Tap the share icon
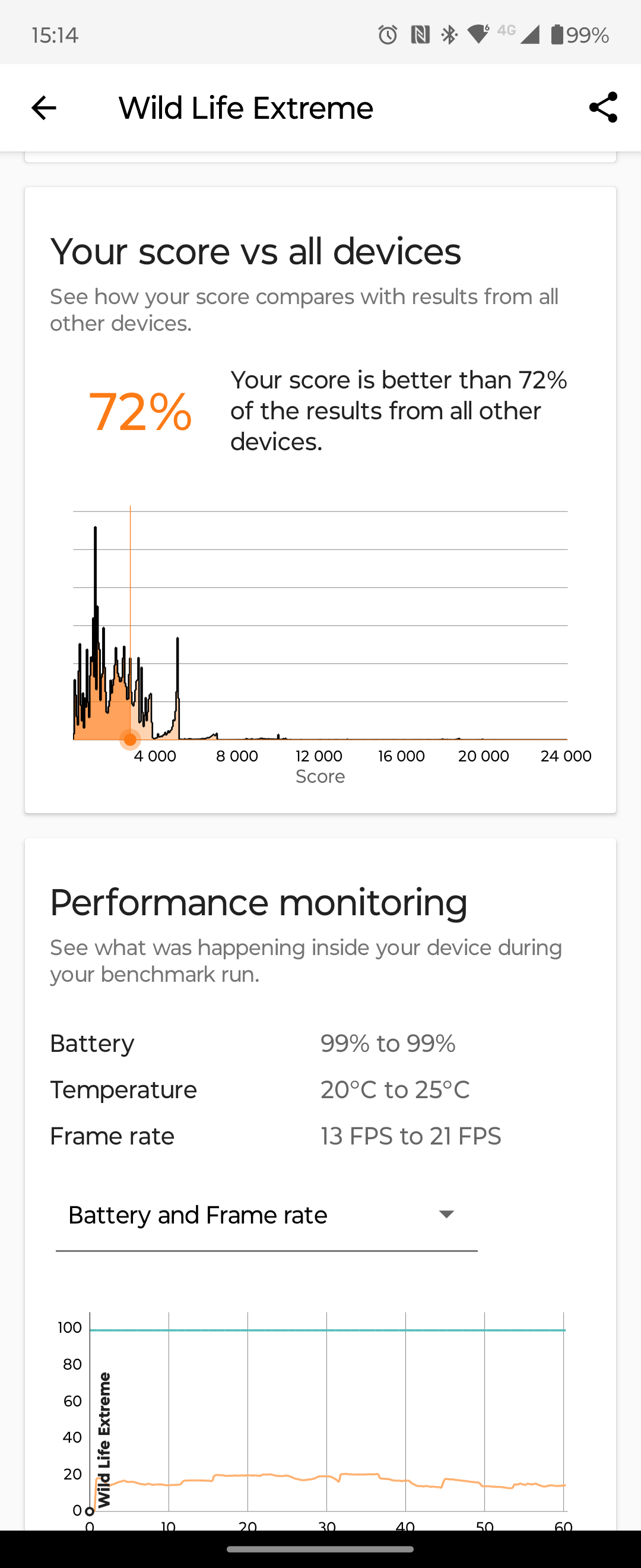641x1568 pixels. click(x=602, y=108)
